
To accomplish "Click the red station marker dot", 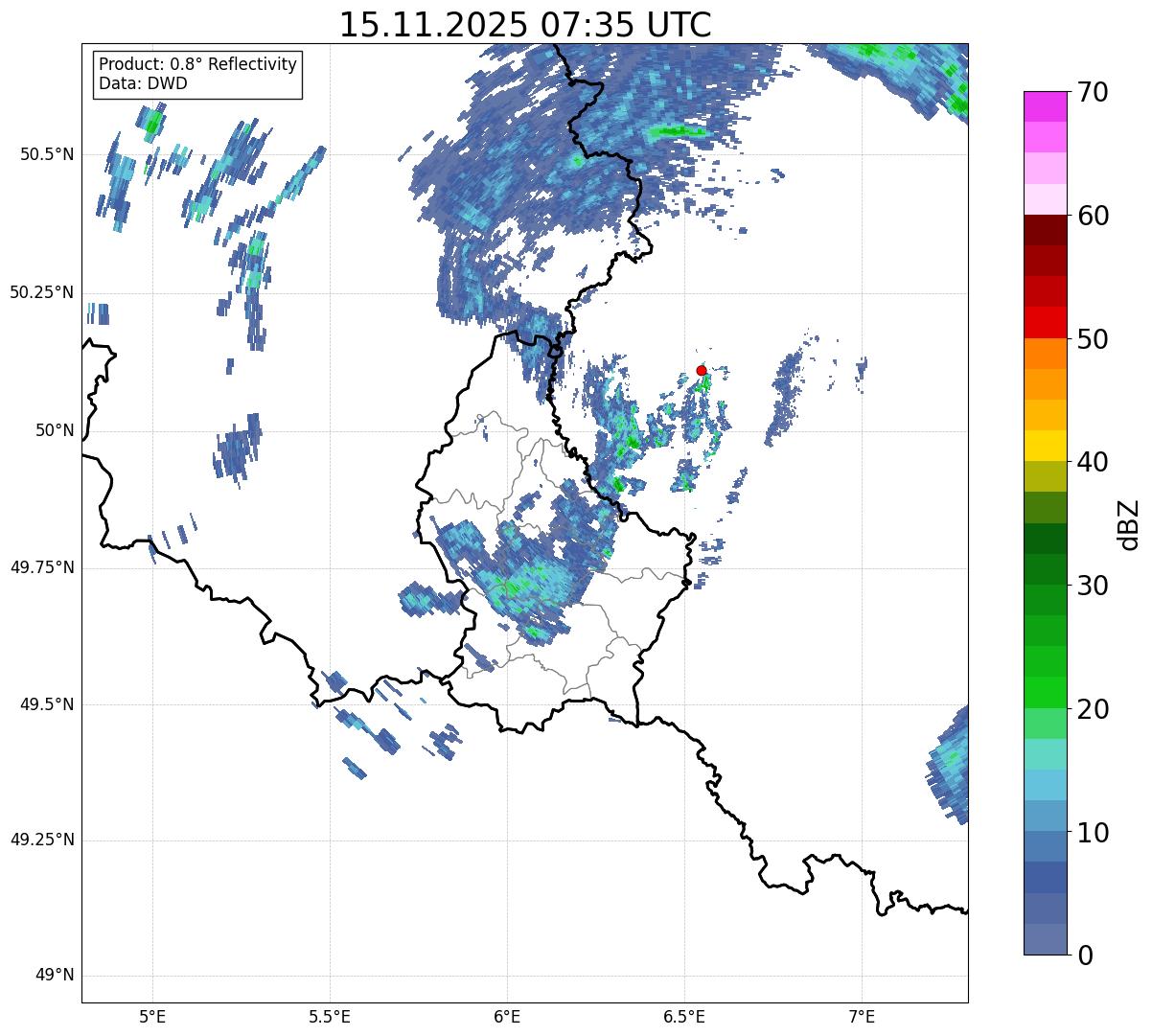I will (x=702, y=370).
